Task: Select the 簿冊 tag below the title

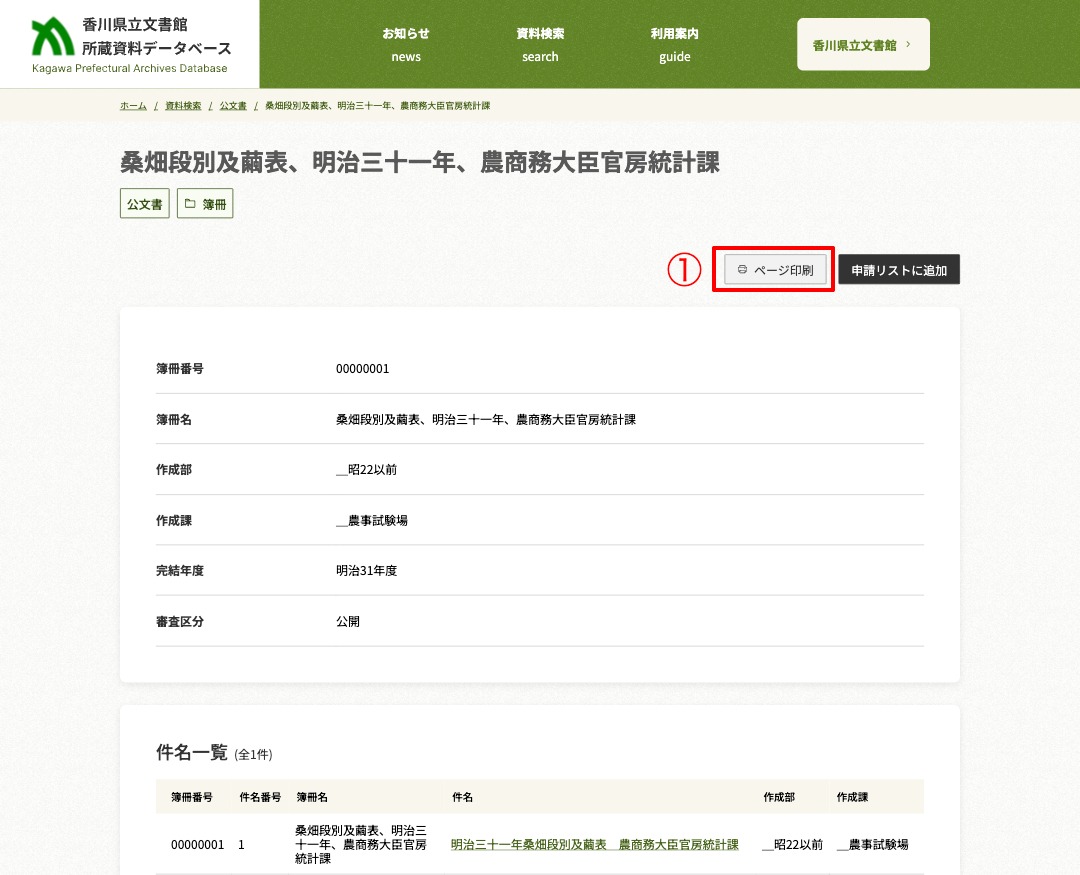Action: (204, 203)
